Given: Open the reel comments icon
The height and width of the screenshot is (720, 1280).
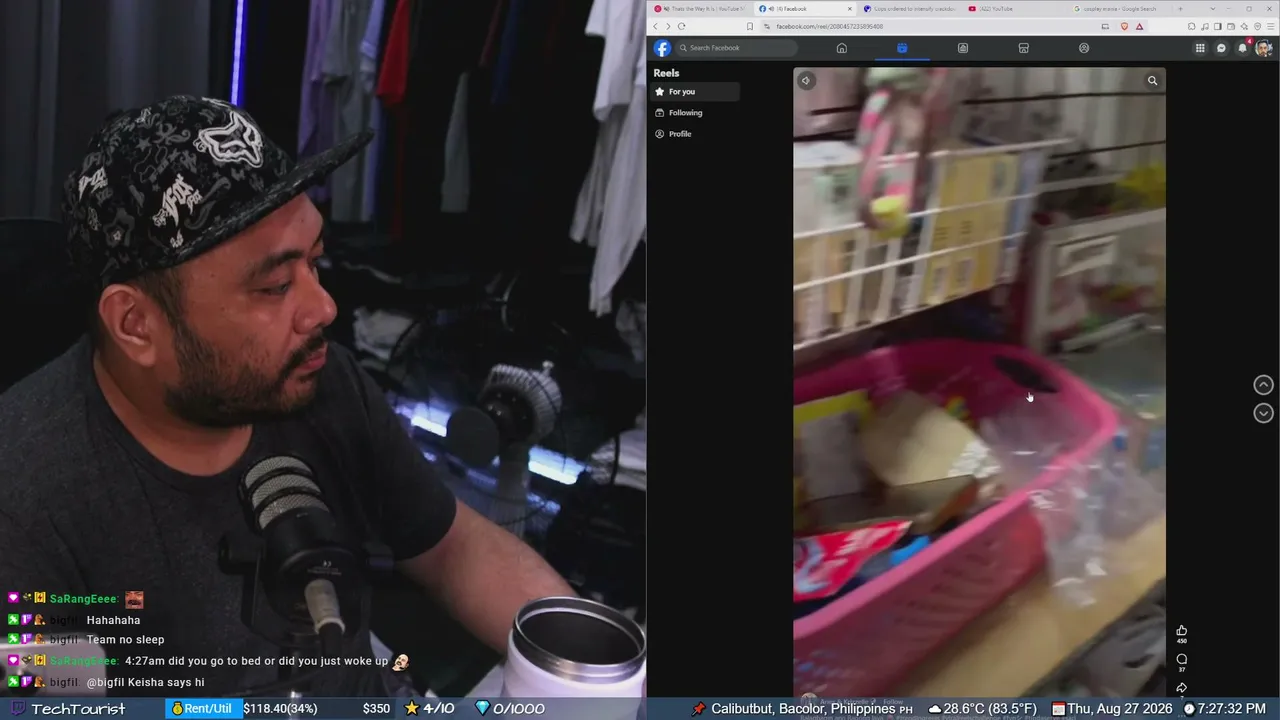Looking at the screenshot, I should click(x=1182, y=659).
